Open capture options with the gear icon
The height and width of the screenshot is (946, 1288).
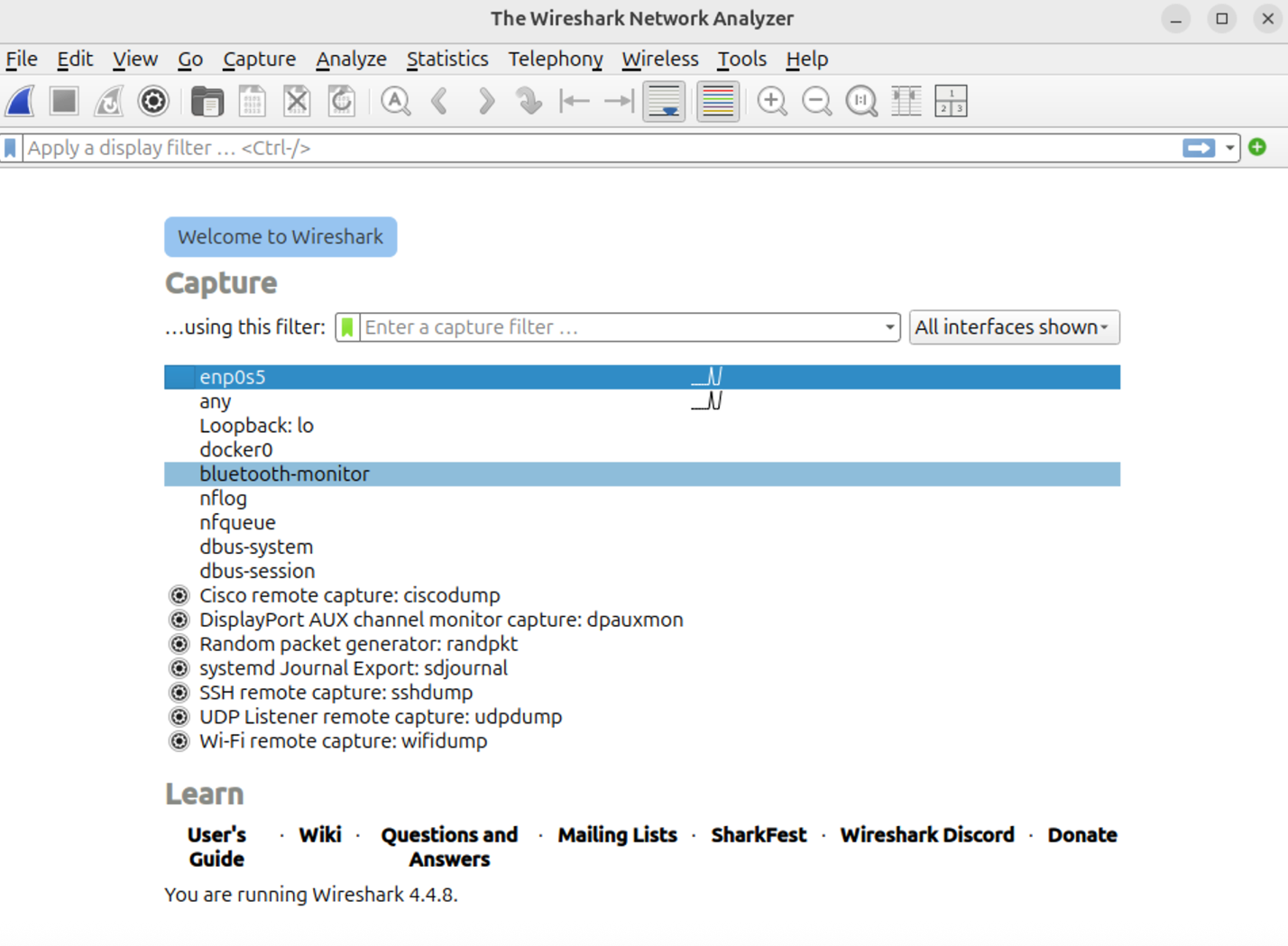pos(153,101)
